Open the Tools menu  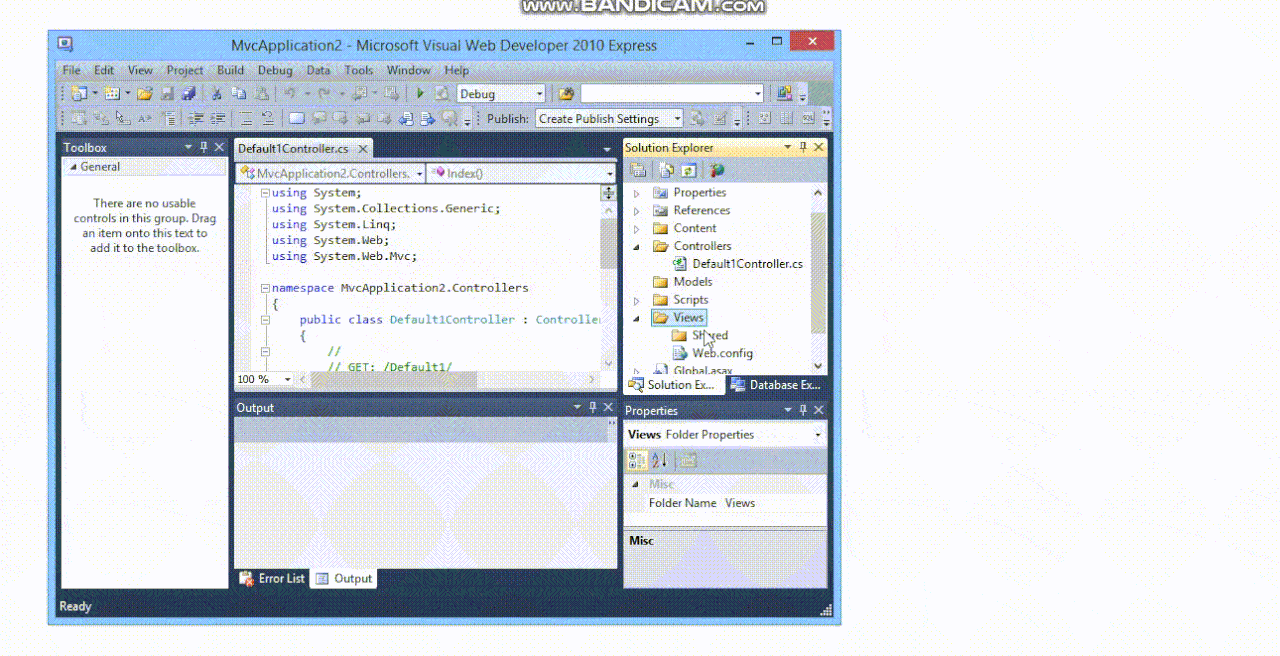tap(359, 70)
